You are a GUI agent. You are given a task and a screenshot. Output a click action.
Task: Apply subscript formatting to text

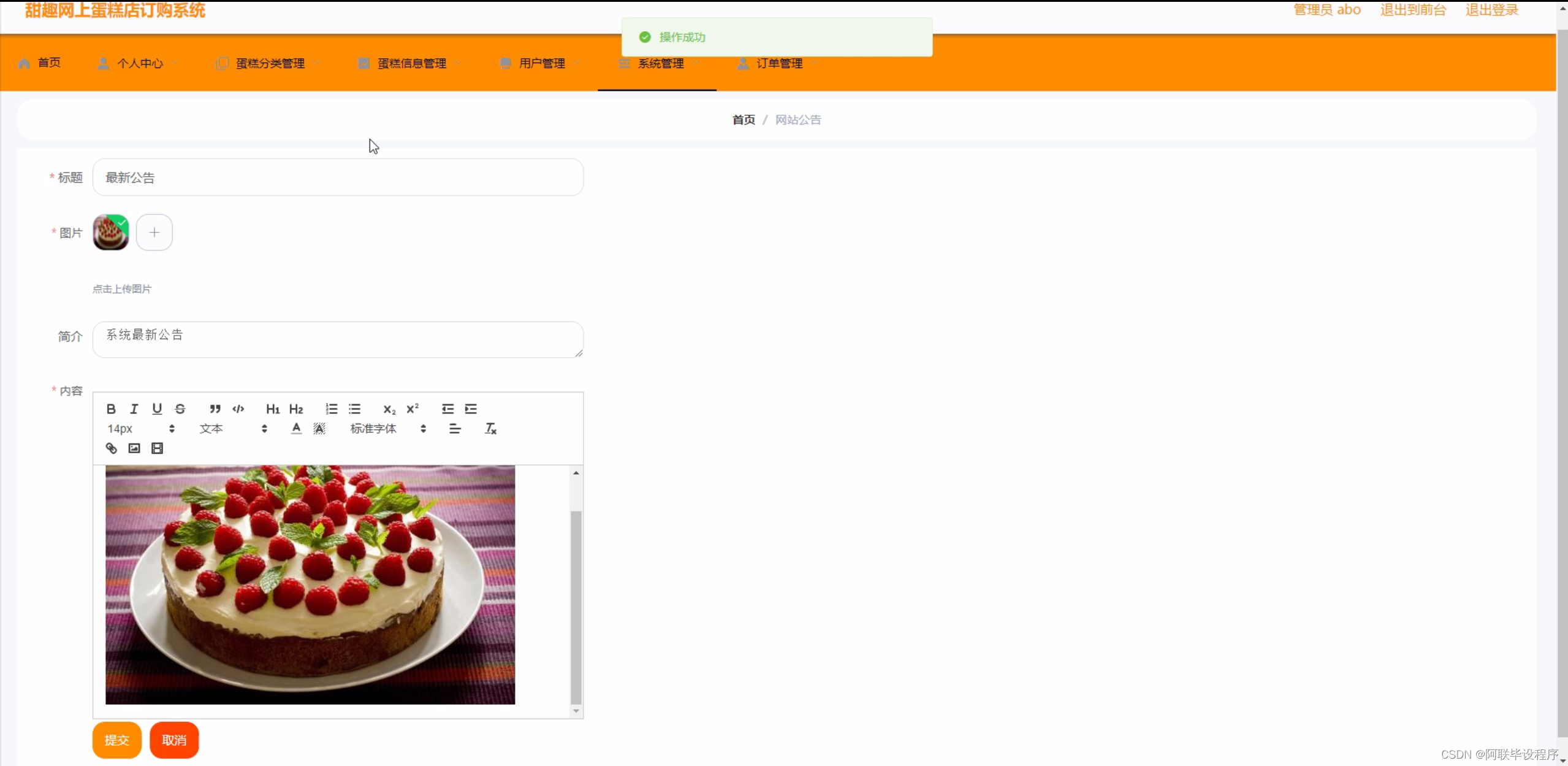pyautogui.click(x=389, y=408)
